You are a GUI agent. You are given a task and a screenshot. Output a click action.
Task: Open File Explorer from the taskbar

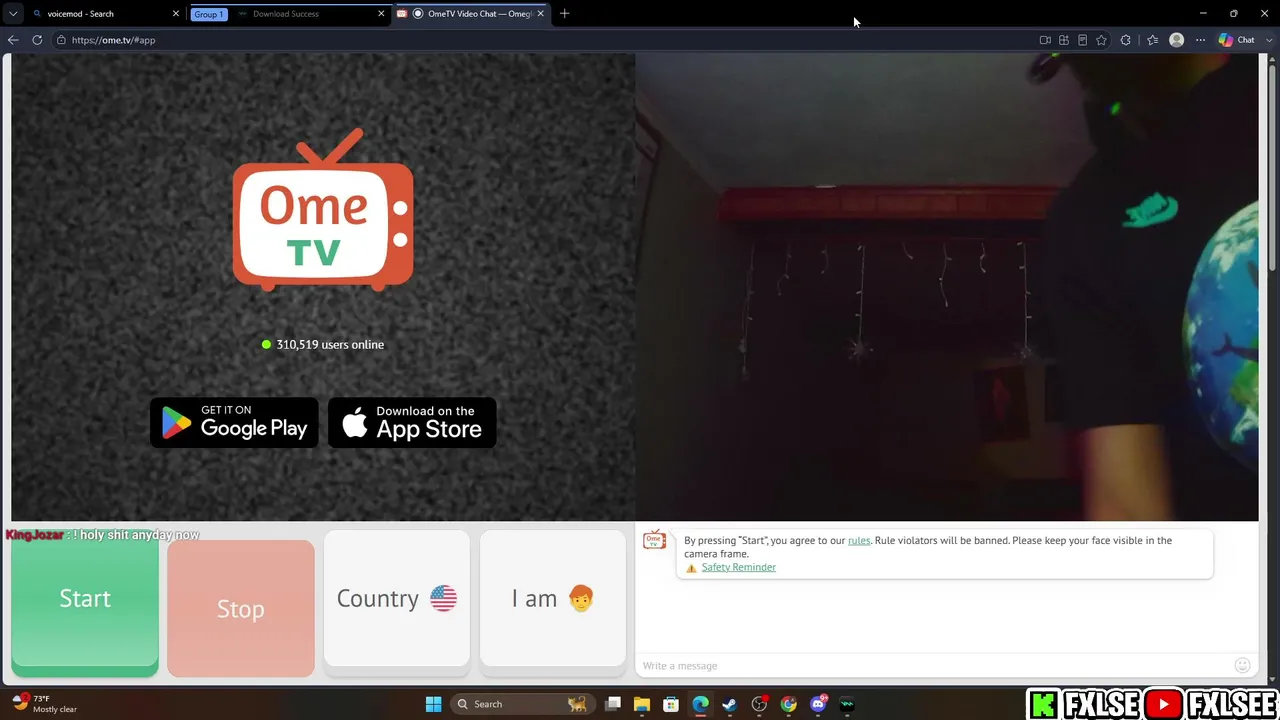click(642, 704)
